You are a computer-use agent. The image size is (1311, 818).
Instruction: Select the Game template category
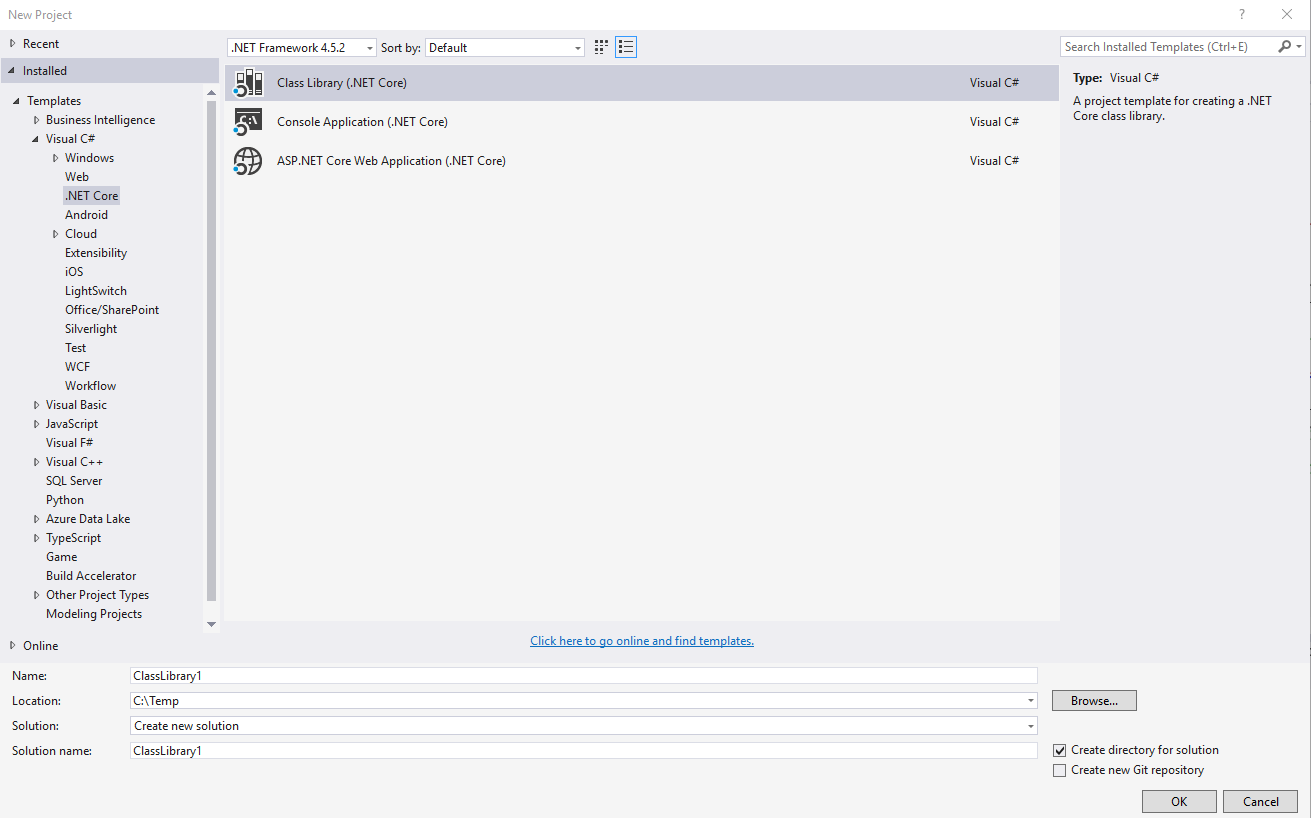click(61, 557)
